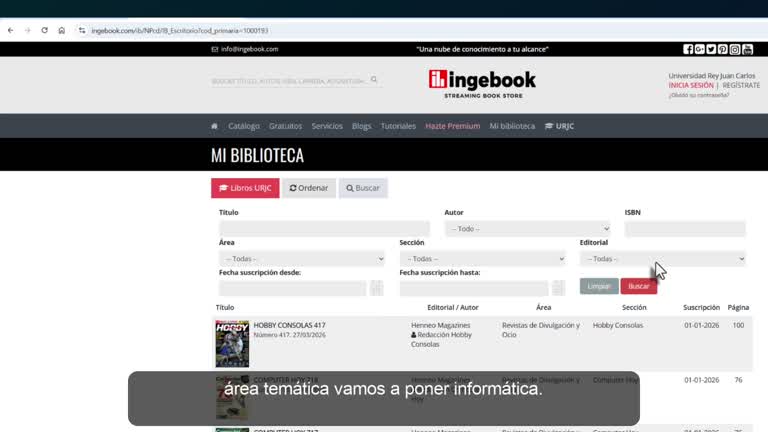Viewport: 768px width, 432px height.
Task: Open calendar icon for Fecha suscripción hasta
Action: (558, 288)
